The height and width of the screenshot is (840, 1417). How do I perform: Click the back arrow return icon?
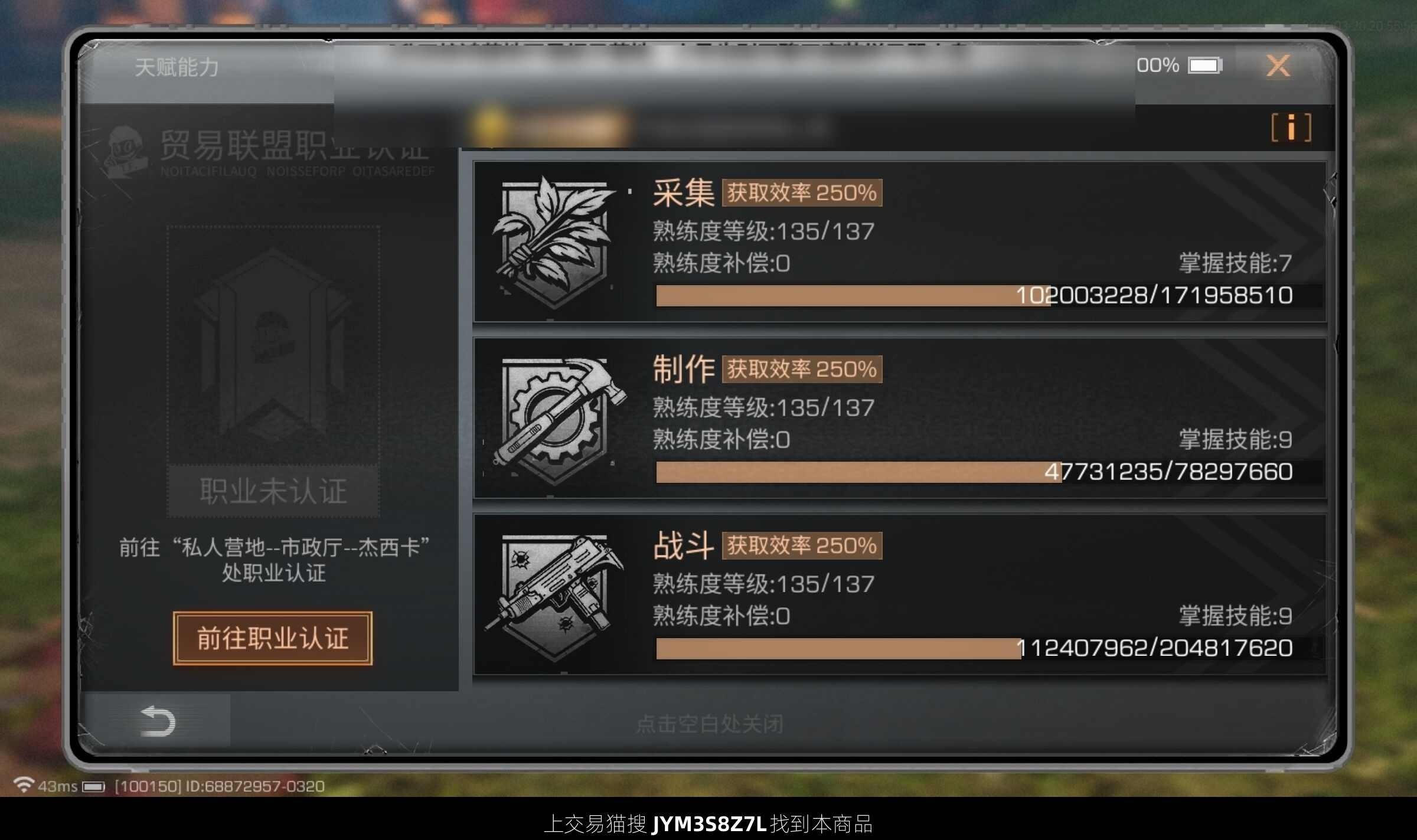tap(157, 721)
